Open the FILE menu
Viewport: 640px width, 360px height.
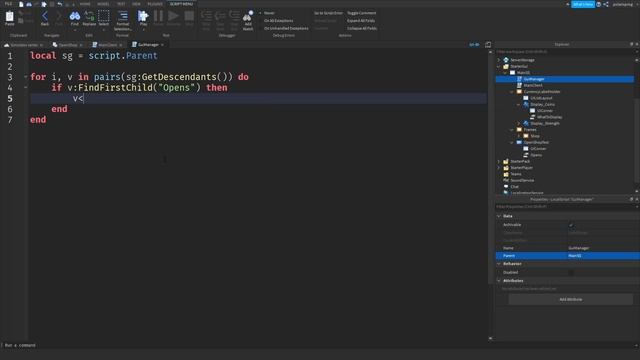[8, 4]
